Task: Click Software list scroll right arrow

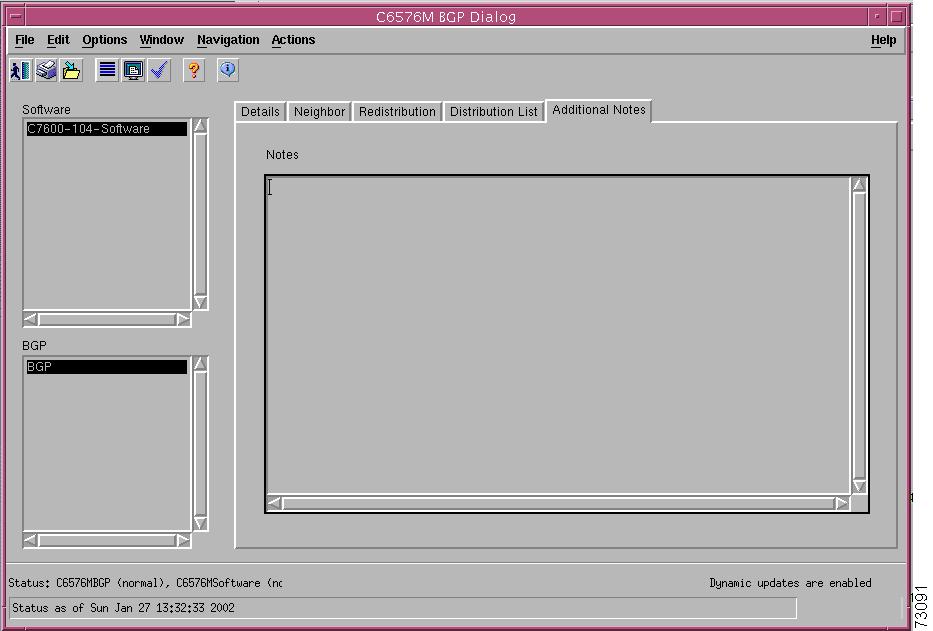Action: pos(183,319)
